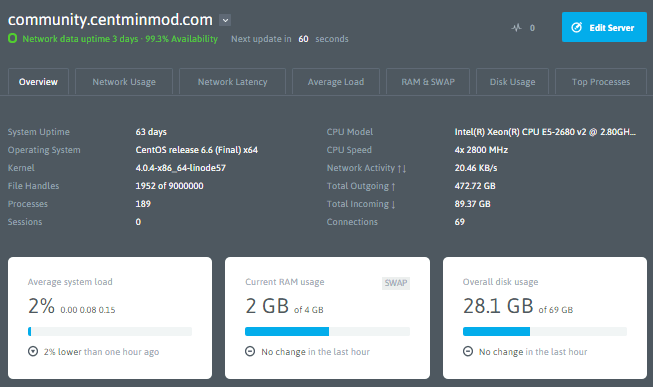Open the Network Latency tab
The width and height of the screenshot is (653, 387).
click(232, 82)
